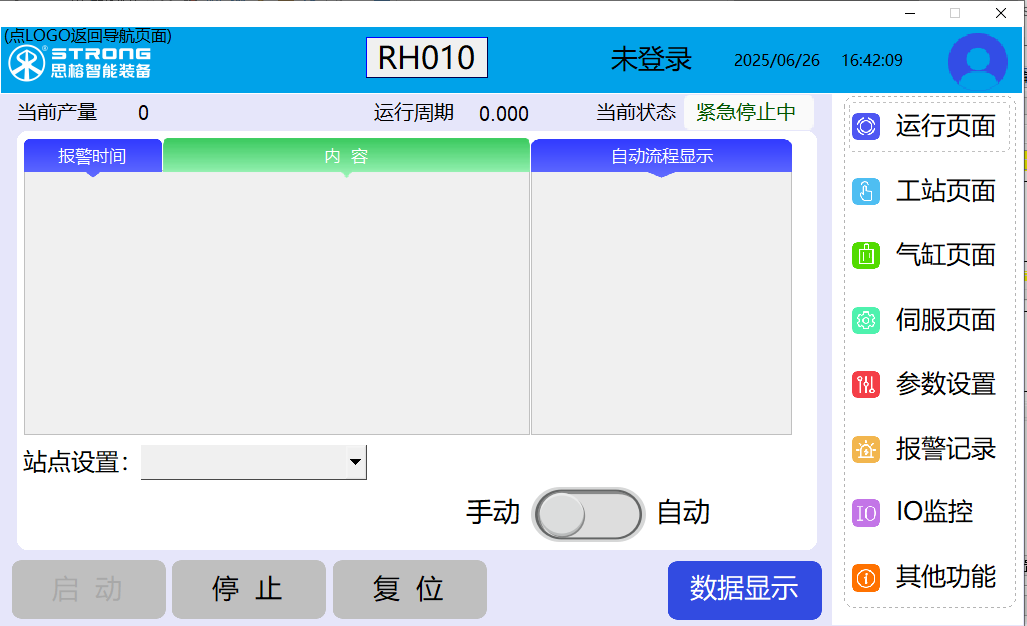Click the green 气缸页面 icon
The image size is (1027, 626).
pyautogui.click(x=866, y=255)
